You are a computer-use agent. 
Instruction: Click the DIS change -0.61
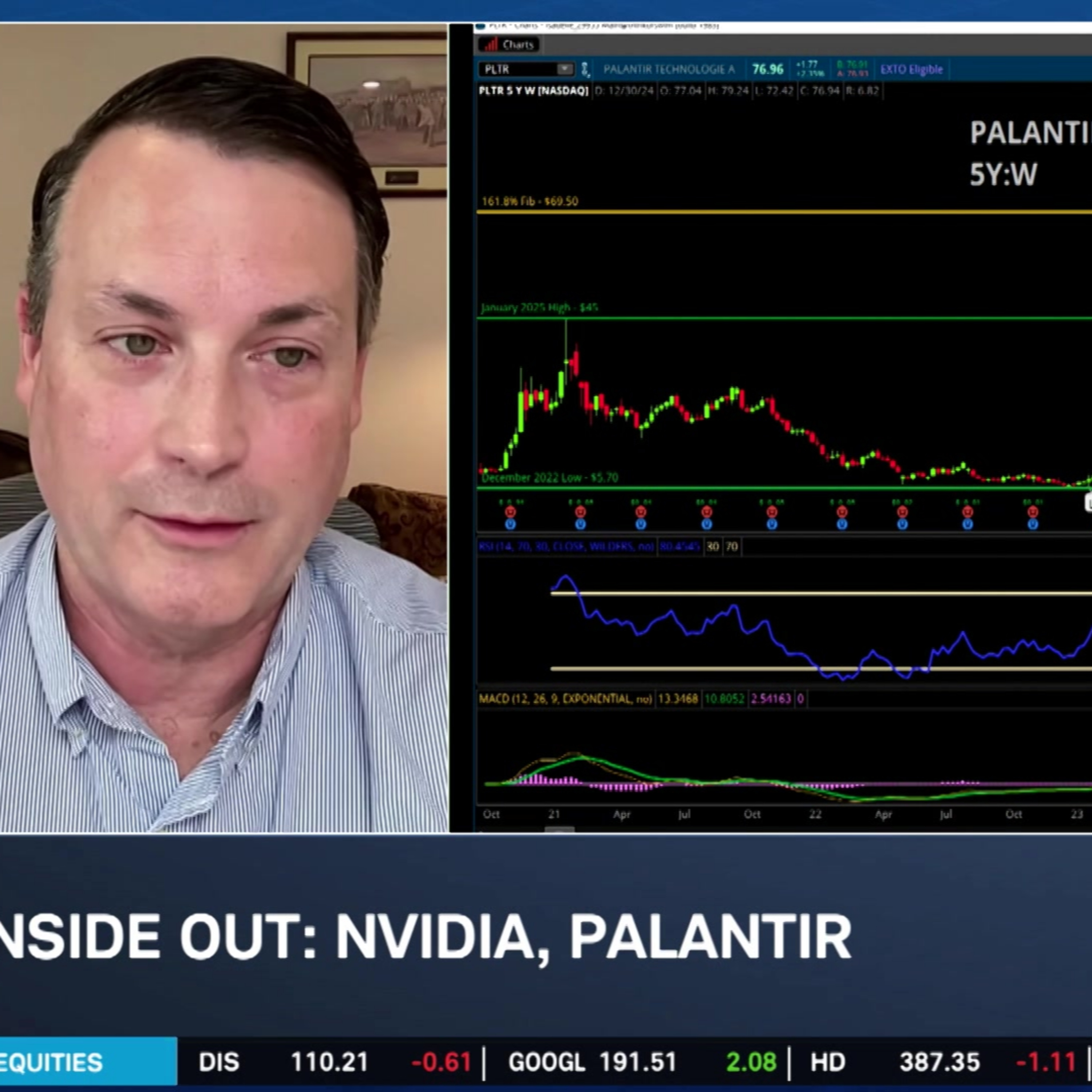coord(442,1063)
